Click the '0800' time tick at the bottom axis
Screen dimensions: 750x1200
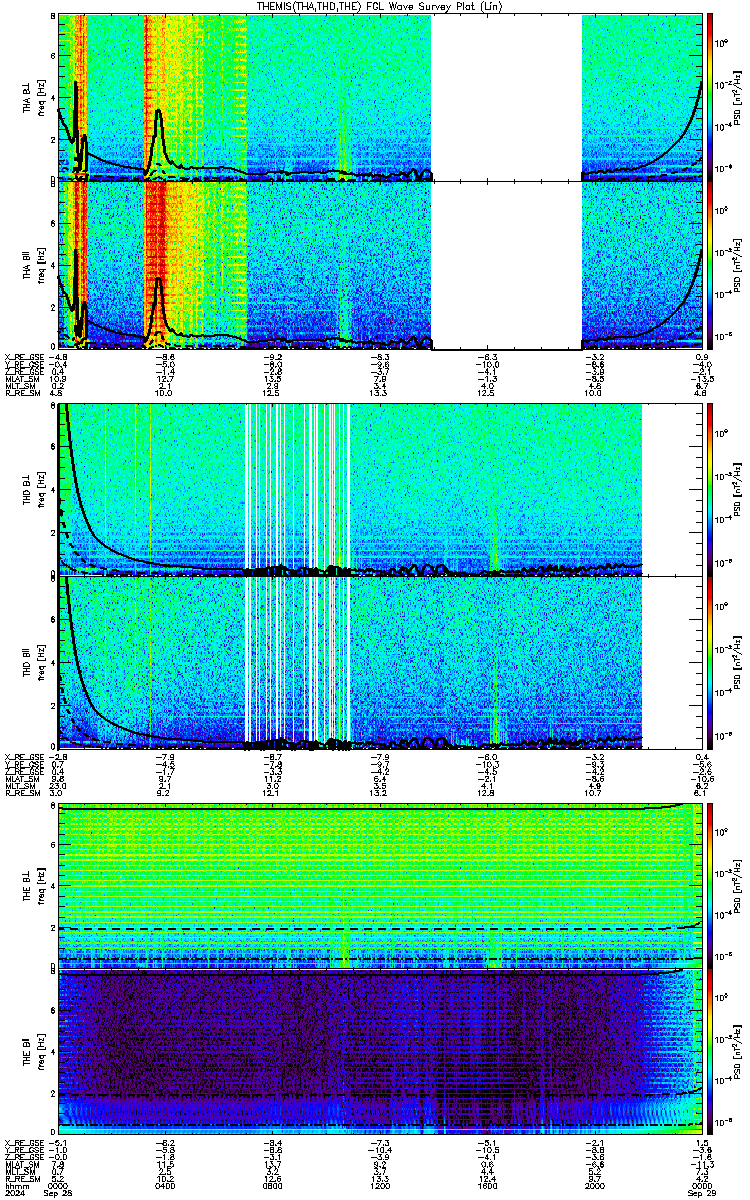pyautogui.click(x=273, y=1186)
